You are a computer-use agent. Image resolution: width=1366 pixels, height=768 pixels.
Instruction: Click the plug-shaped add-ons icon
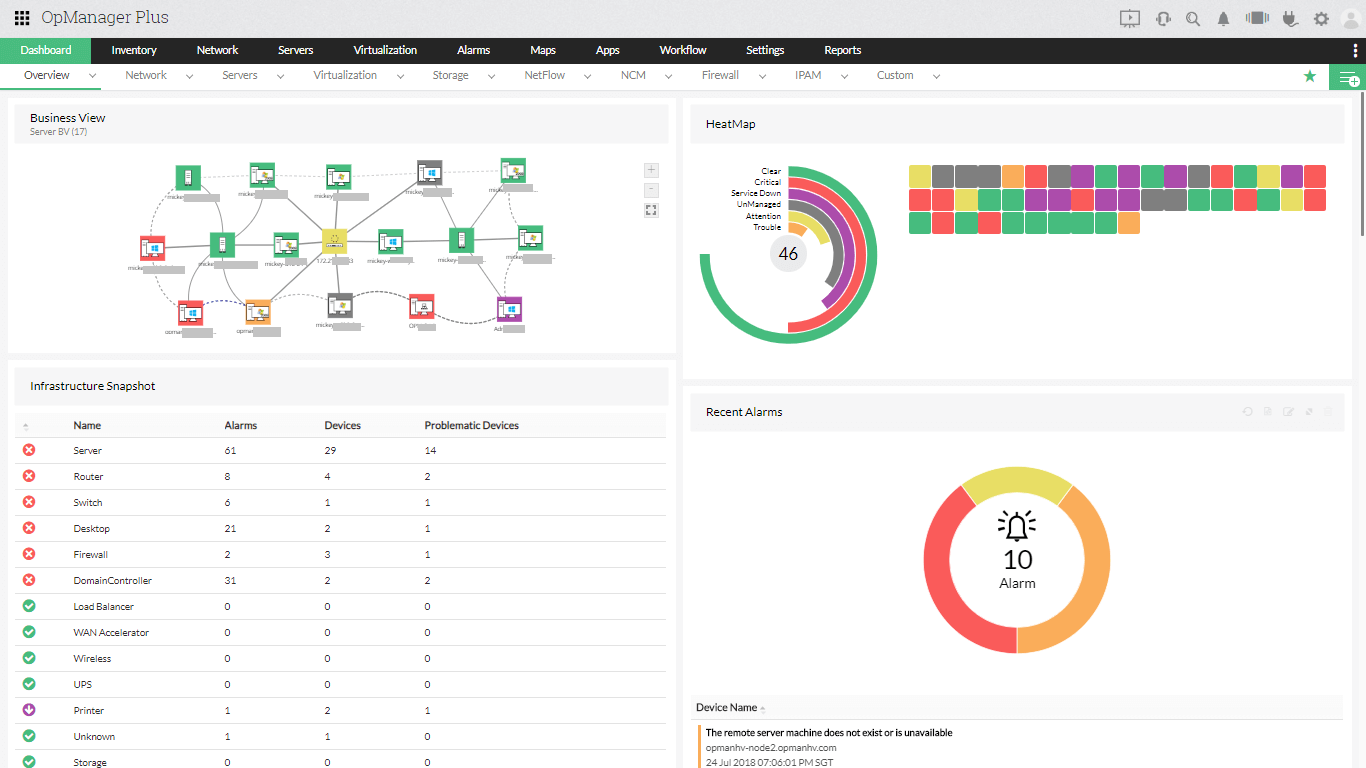point(1289,17)
